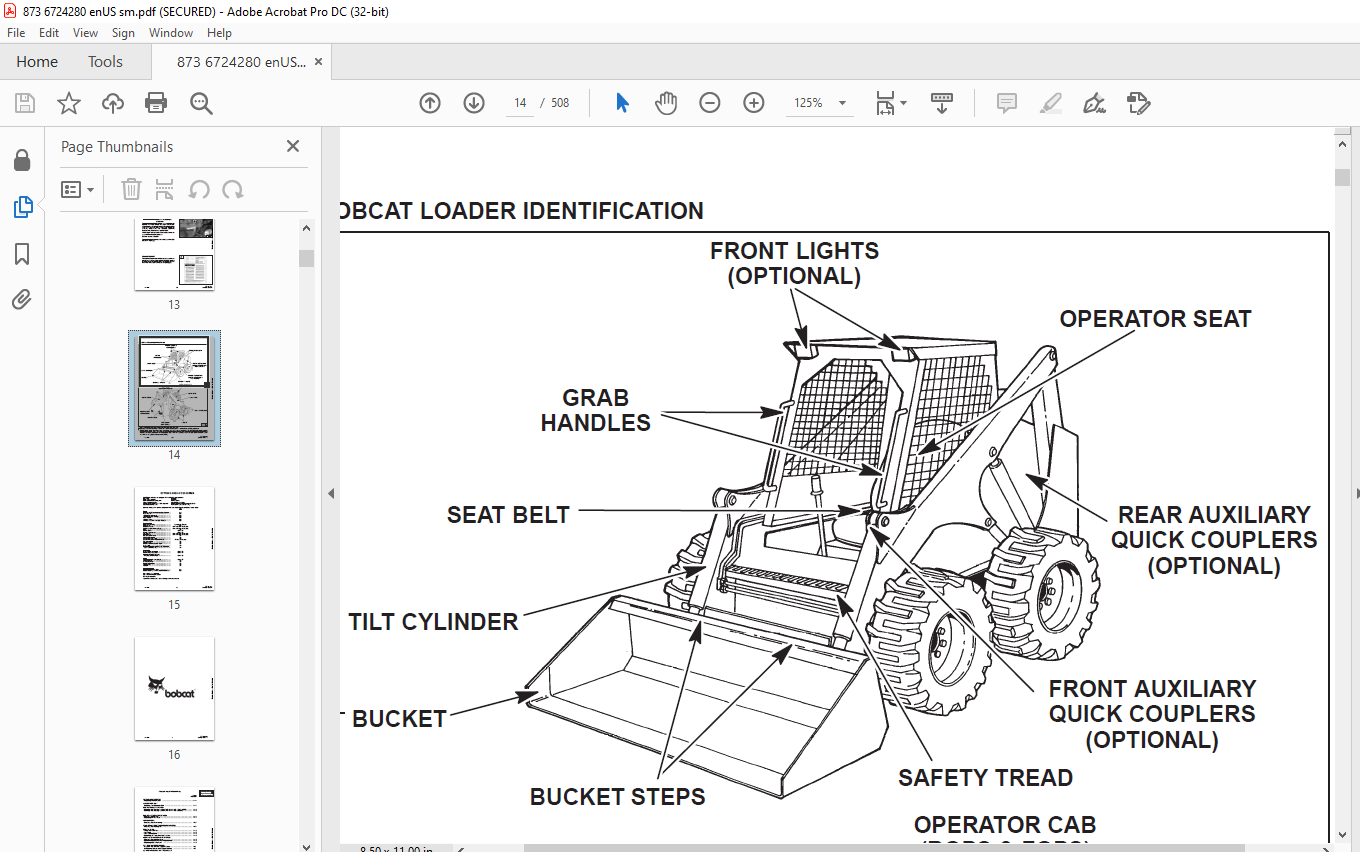
Task: Click the BUCKET STEPS label
Action: (618, 797)
